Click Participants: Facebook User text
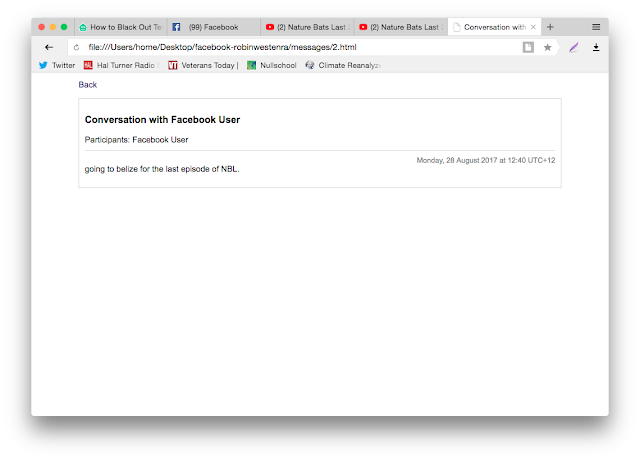 click(136, 140)
